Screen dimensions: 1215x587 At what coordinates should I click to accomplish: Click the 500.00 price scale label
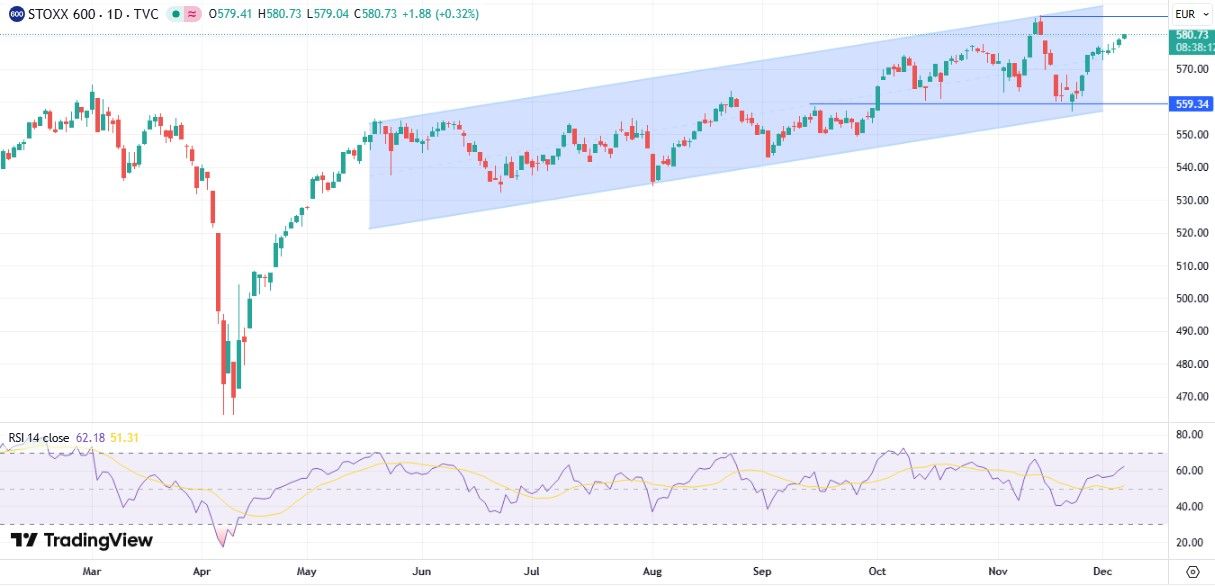[x=1191, y=299]
